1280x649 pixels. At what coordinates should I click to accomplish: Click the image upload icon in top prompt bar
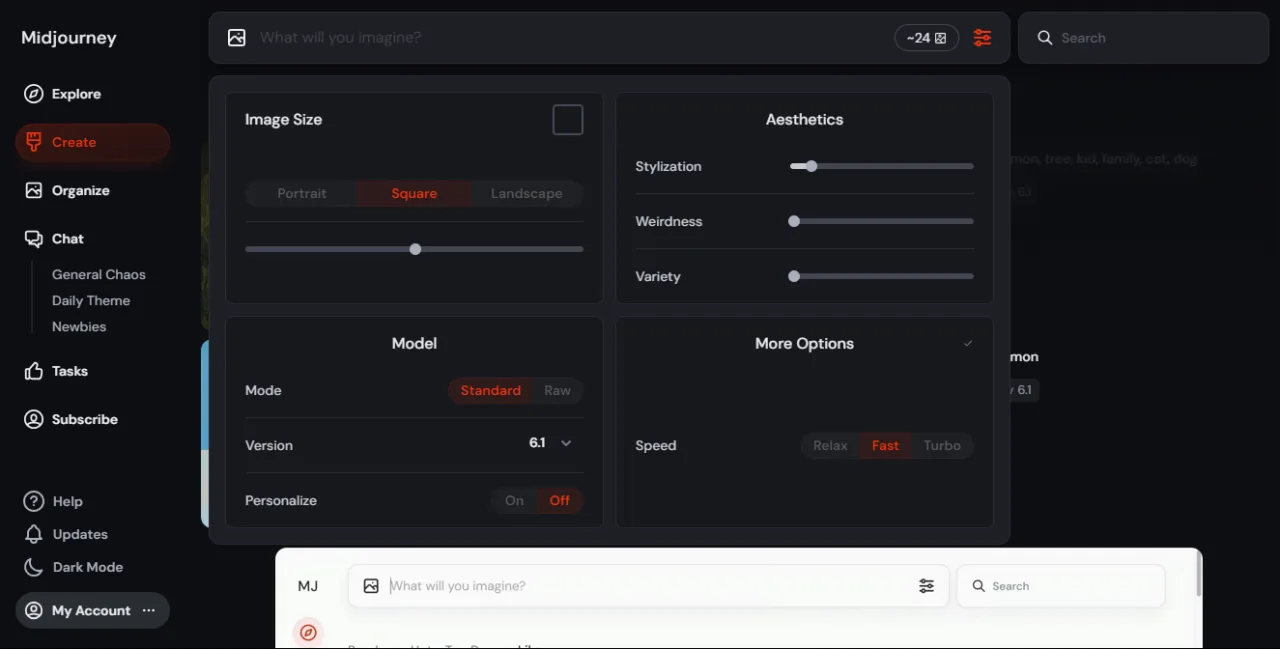(236, 38)
